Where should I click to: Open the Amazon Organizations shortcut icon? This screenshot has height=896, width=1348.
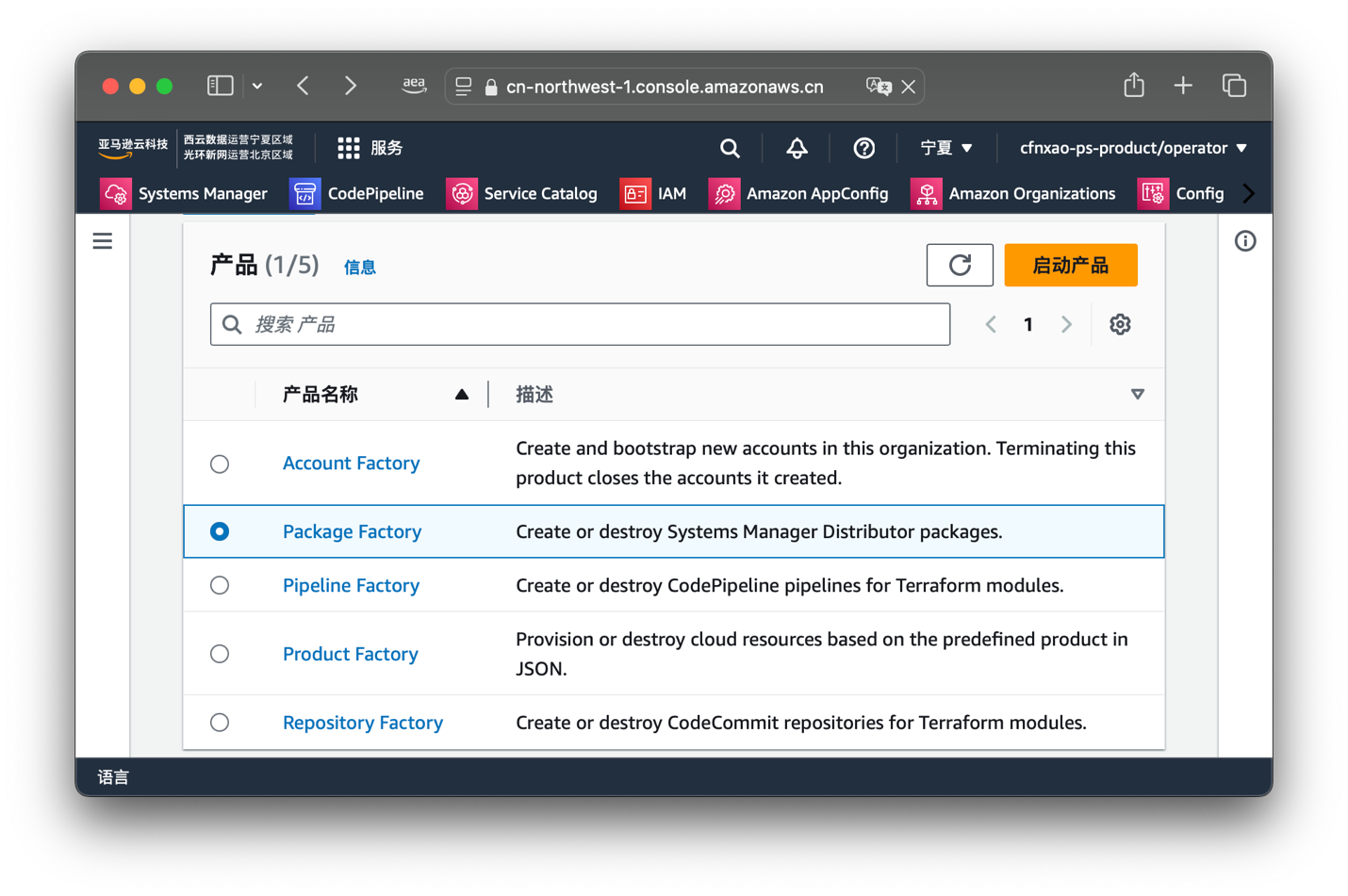pyautogui.click(x=927, y=194)
